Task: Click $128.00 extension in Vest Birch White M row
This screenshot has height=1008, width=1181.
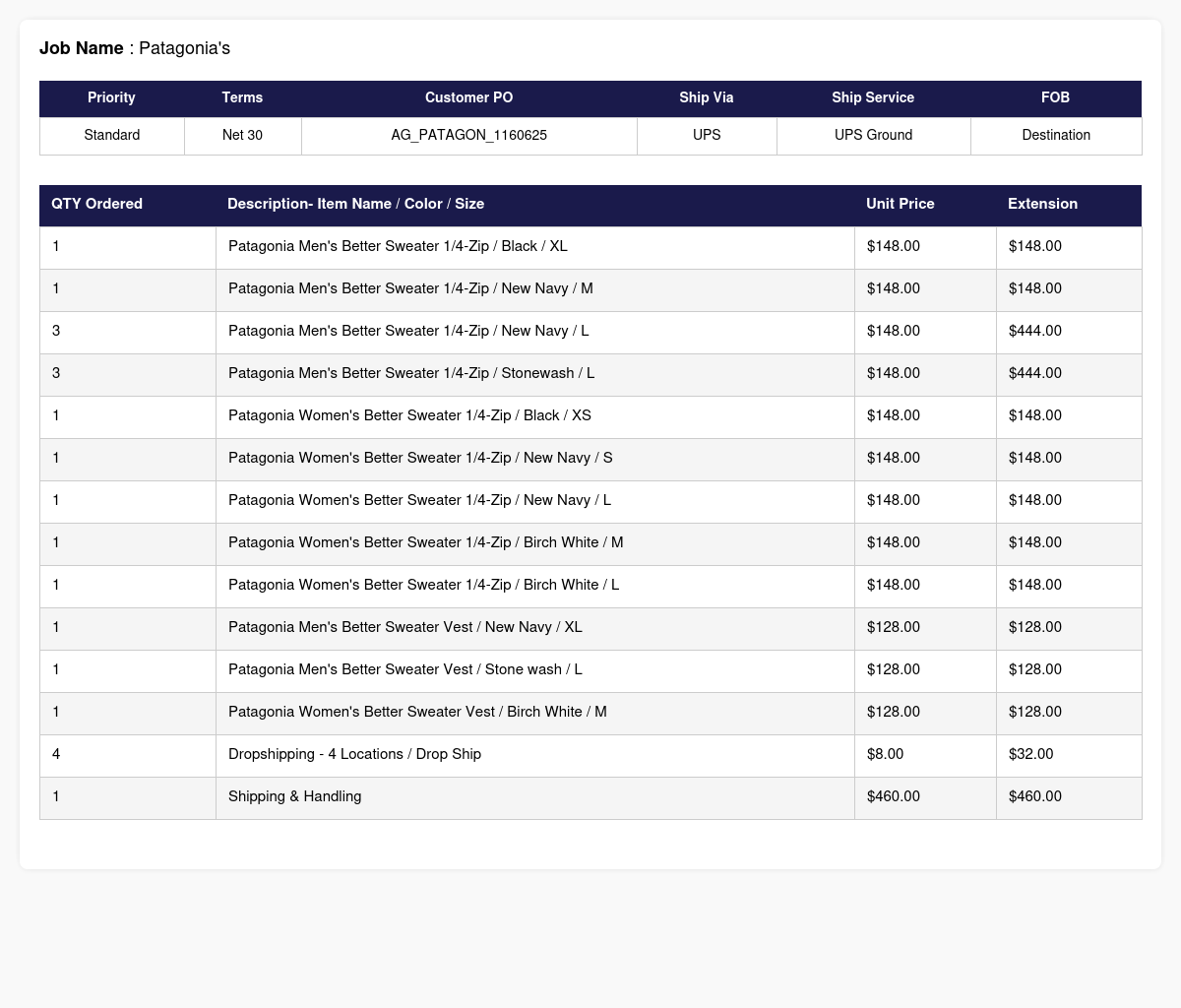Action: (1035, 713)
